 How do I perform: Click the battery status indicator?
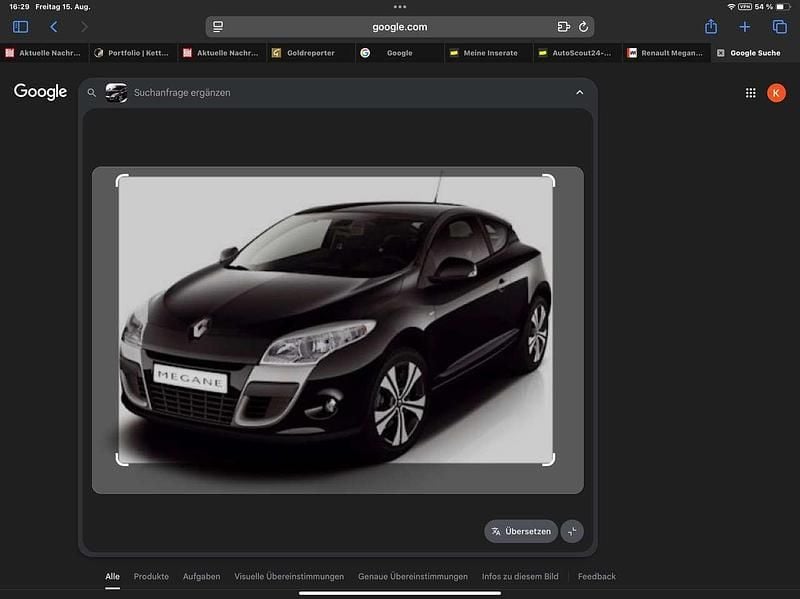click(x=784, y=7)
